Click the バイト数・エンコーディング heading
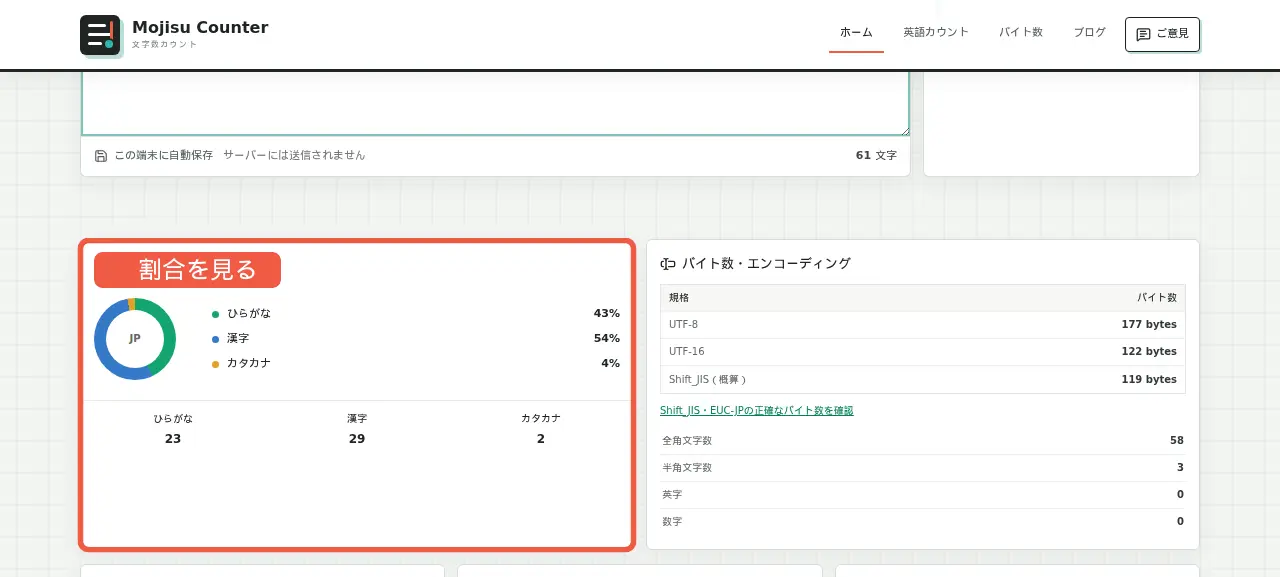Image resolution: width=1280 pixels, height=577 pixels. click(767, 264)
